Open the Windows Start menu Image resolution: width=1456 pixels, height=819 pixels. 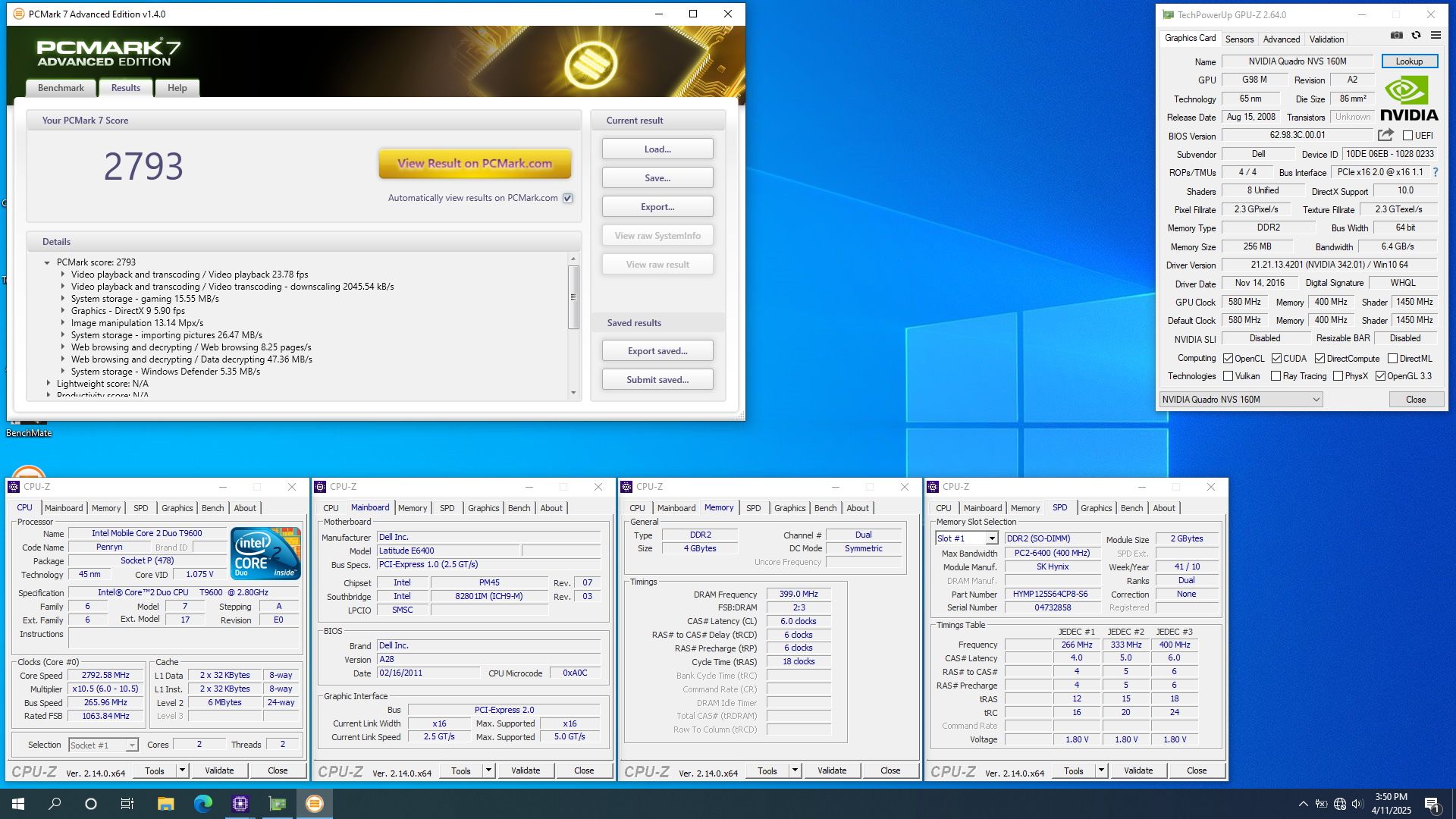(x=18, y=804)
